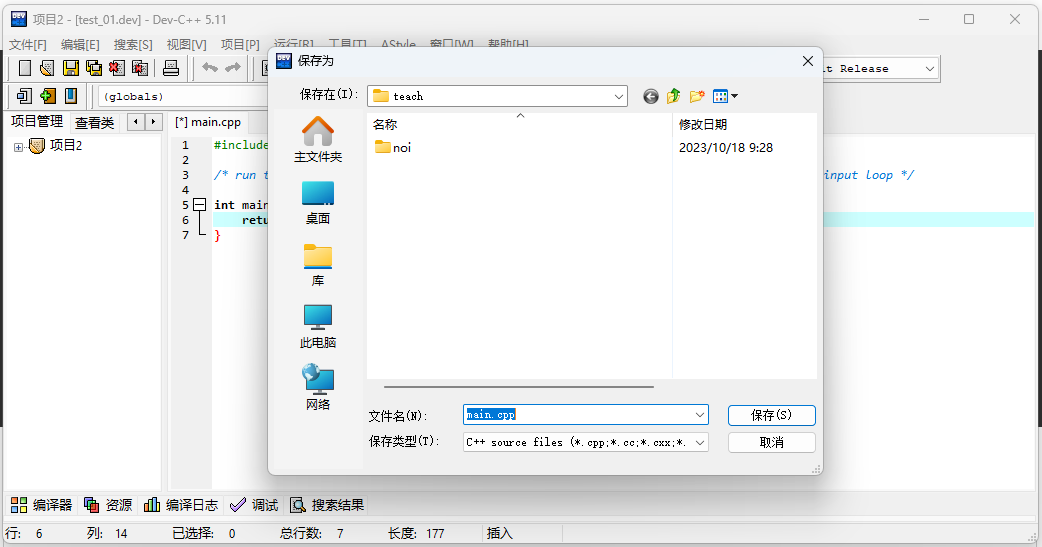This screenshot has width=1042, height=547.
Task: Click the print icon in the toolbar
Action: pos(171,68)
